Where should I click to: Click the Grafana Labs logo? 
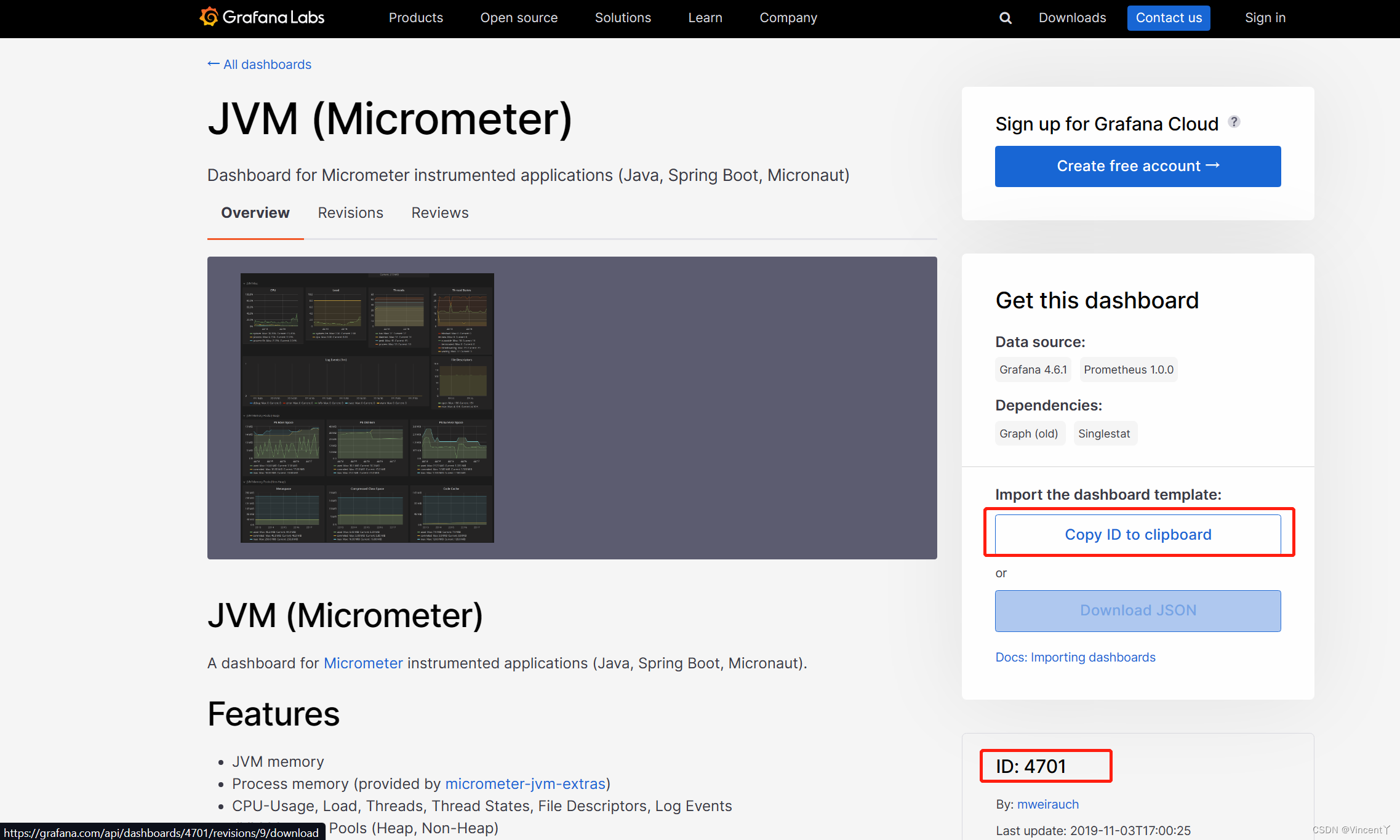pos(262,17)
